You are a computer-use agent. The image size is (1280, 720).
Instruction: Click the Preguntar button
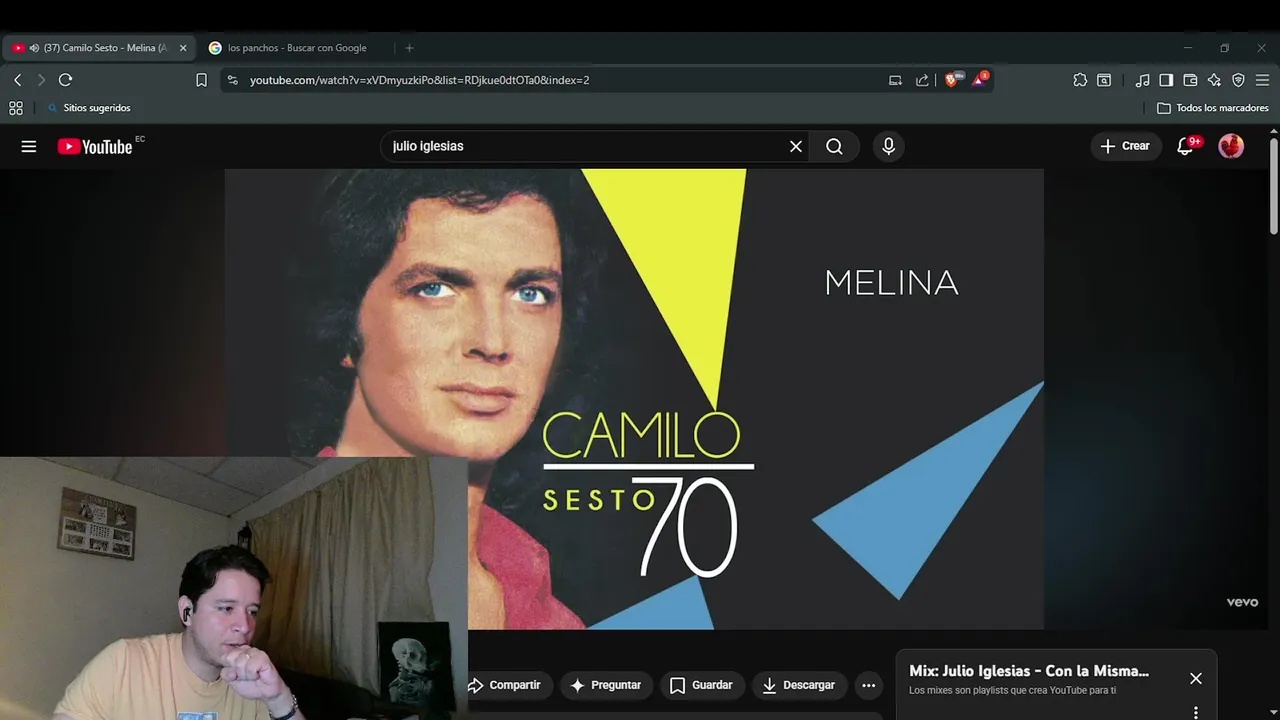pos(606,685)
